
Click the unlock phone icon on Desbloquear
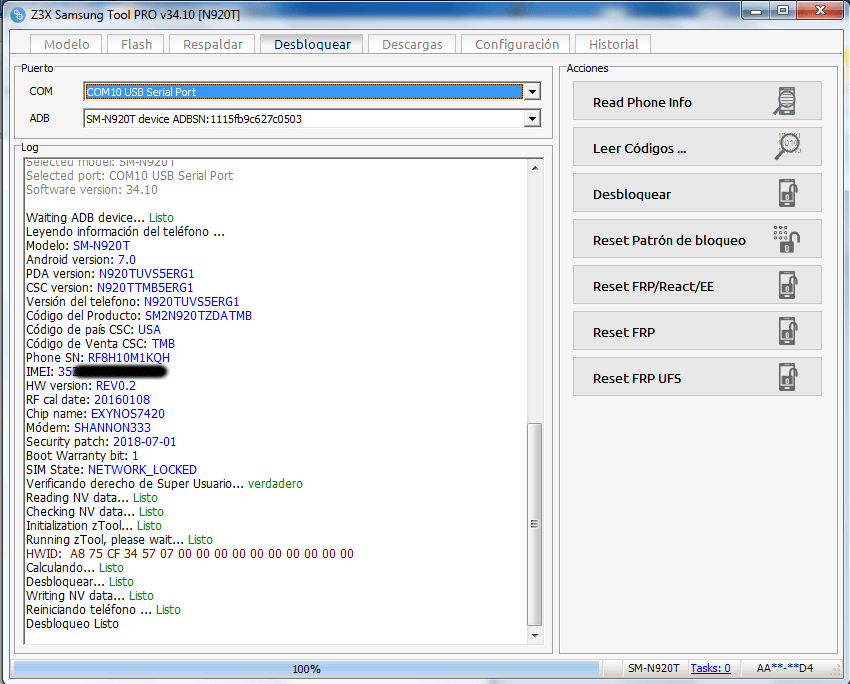789,193
